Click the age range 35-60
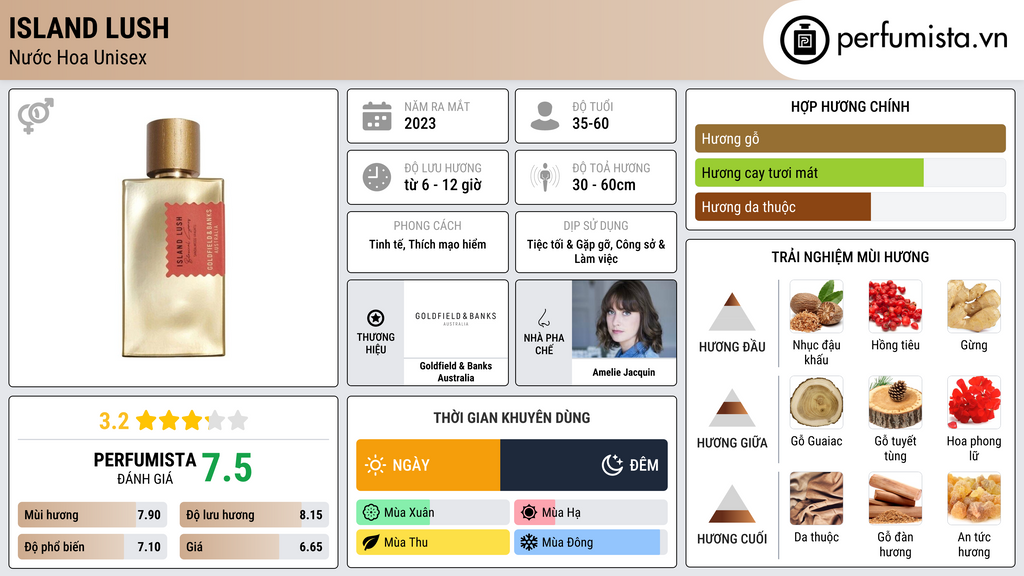The height and width of the screenshot is (576, 1024). click(x=590, y=123)
